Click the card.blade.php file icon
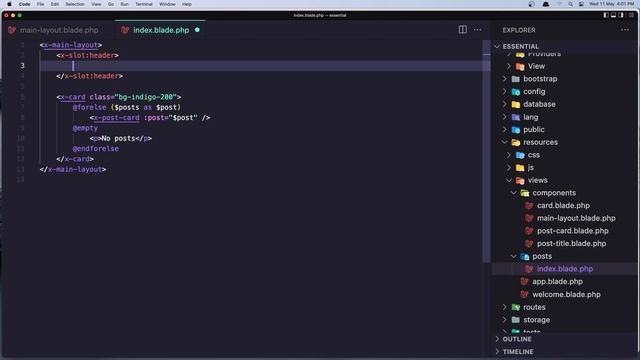Viewport: 640px width, 360px height. 529,205
